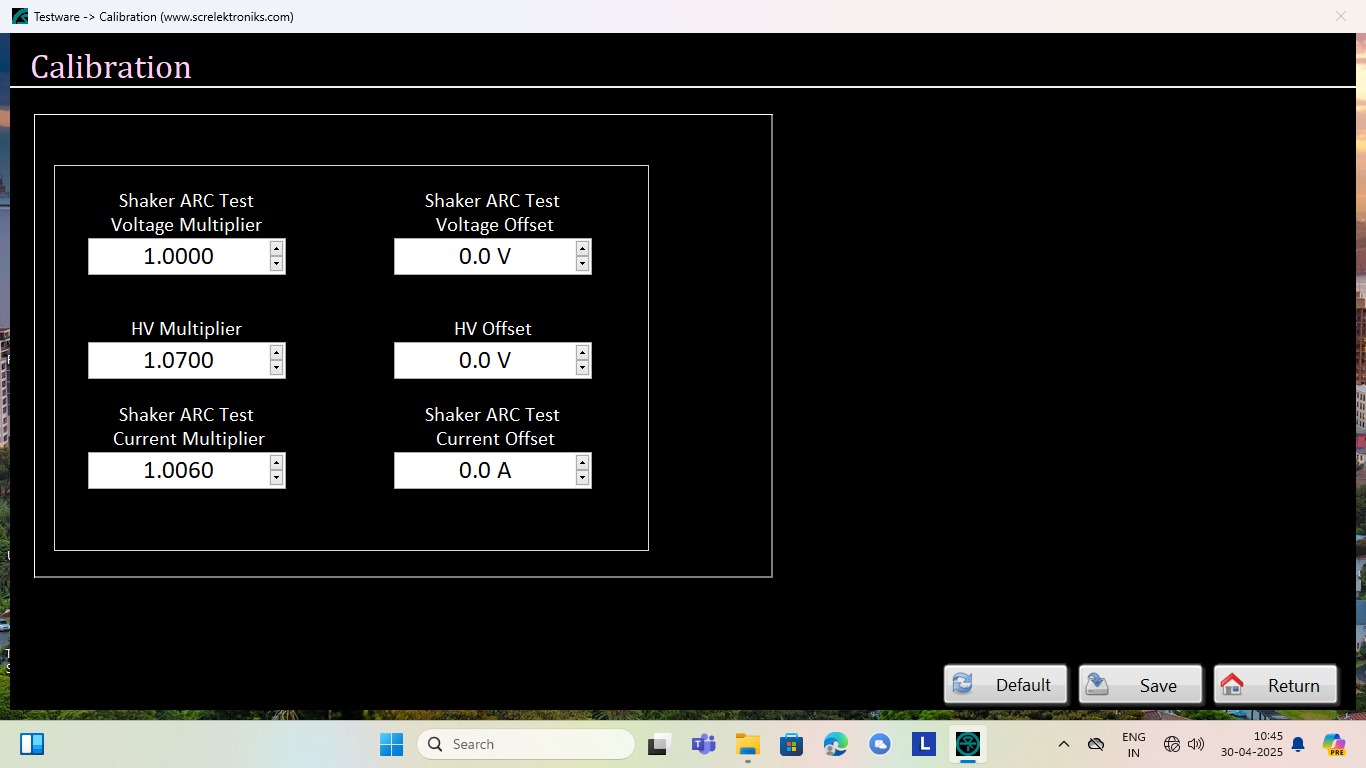
Task: Open the Windows Start menu
Action: [x=391, y=744]
